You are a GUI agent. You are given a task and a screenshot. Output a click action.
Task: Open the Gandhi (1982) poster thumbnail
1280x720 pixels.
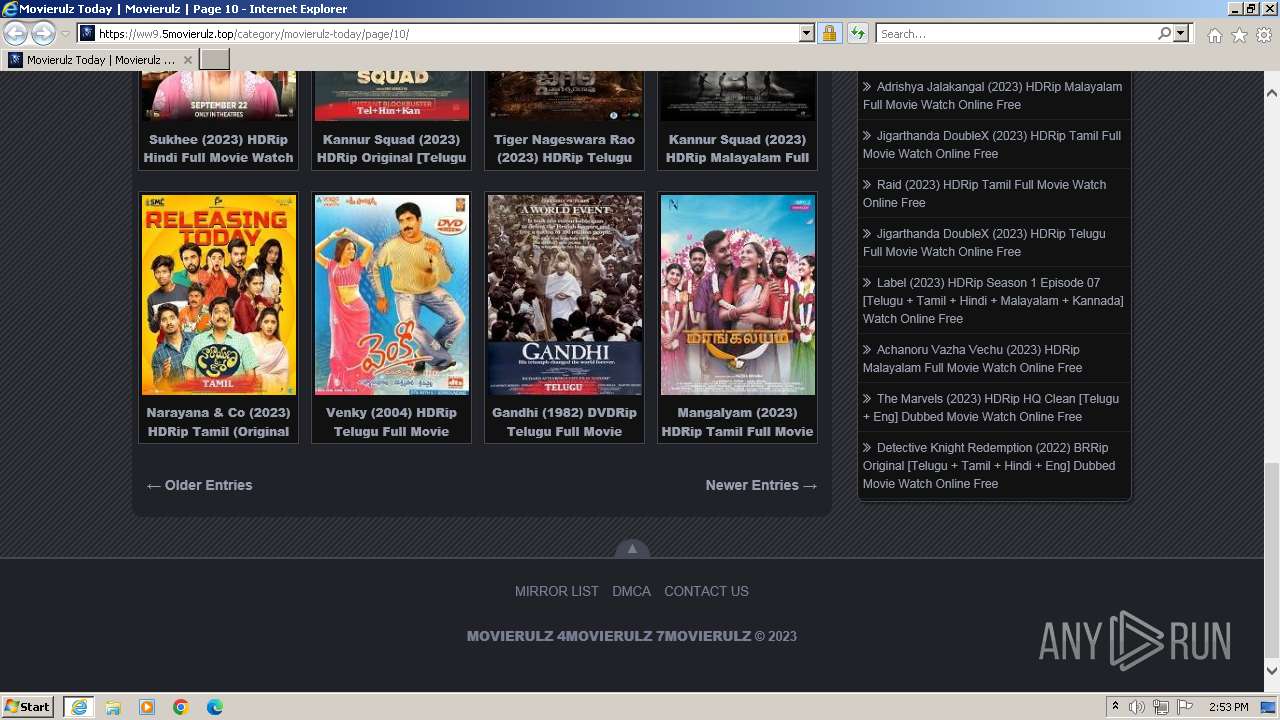564,295
